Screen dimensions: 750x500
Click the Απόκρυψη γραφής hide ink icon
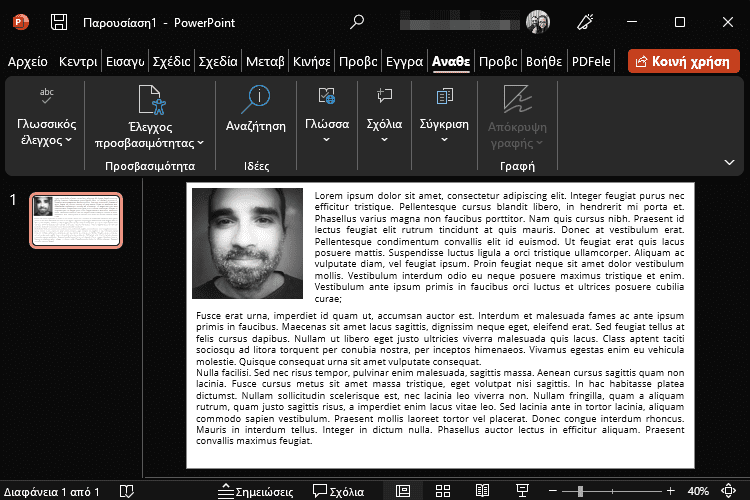[517, 99]
